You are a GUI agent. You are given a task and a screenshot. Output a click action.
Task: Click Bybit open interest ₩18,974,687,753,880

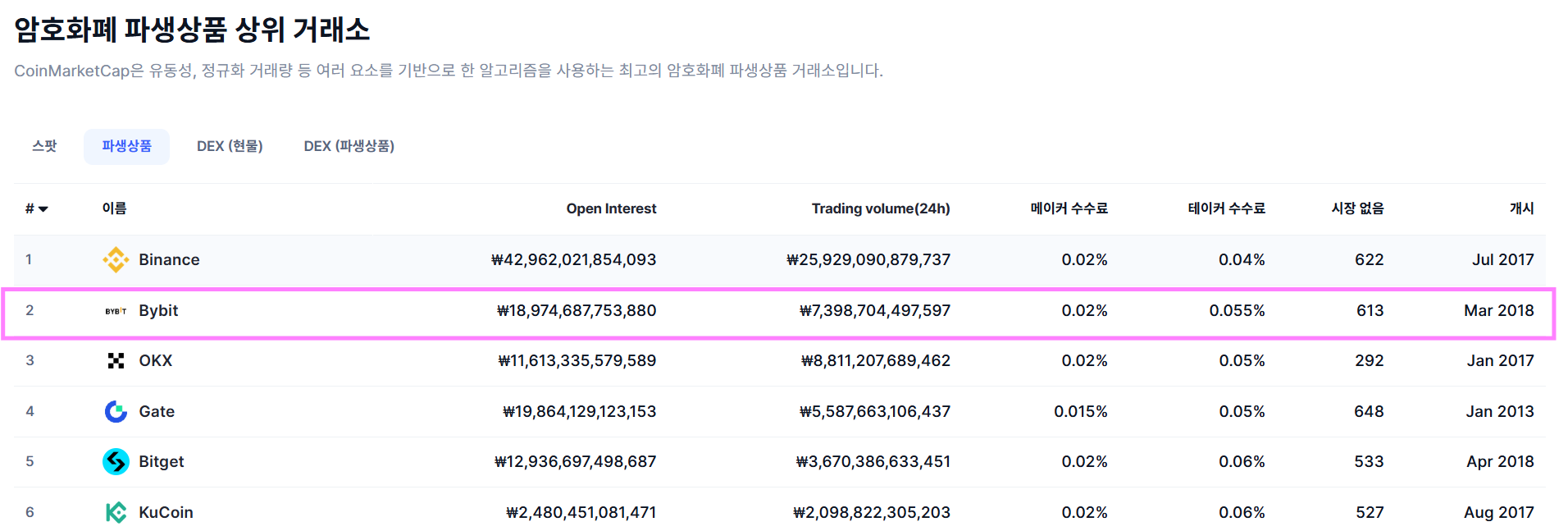(577, 311)
